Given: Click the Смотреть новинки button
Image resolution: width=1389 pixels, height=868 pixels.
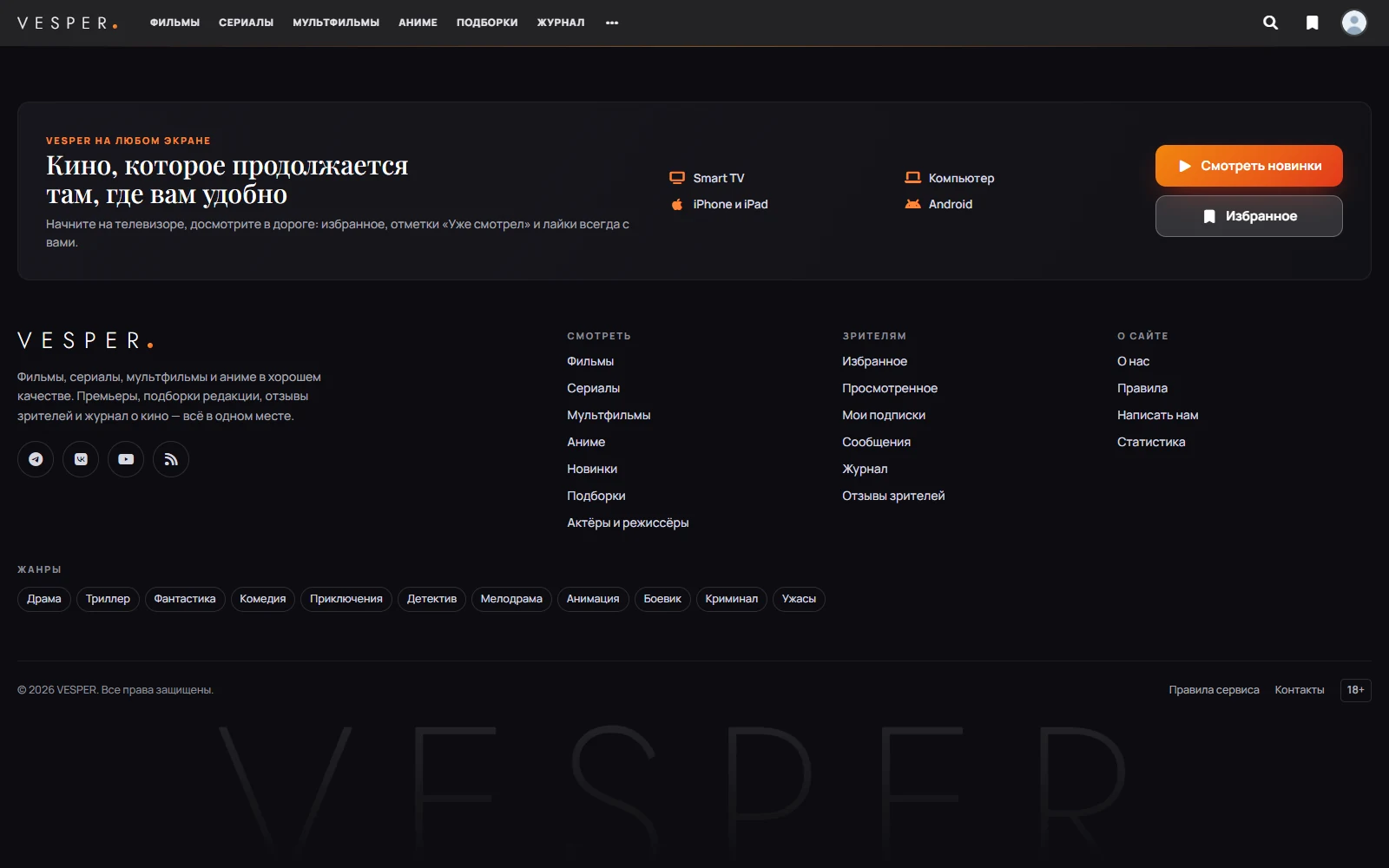Looking at the screenshot, I should click(x=1248, y=166).
